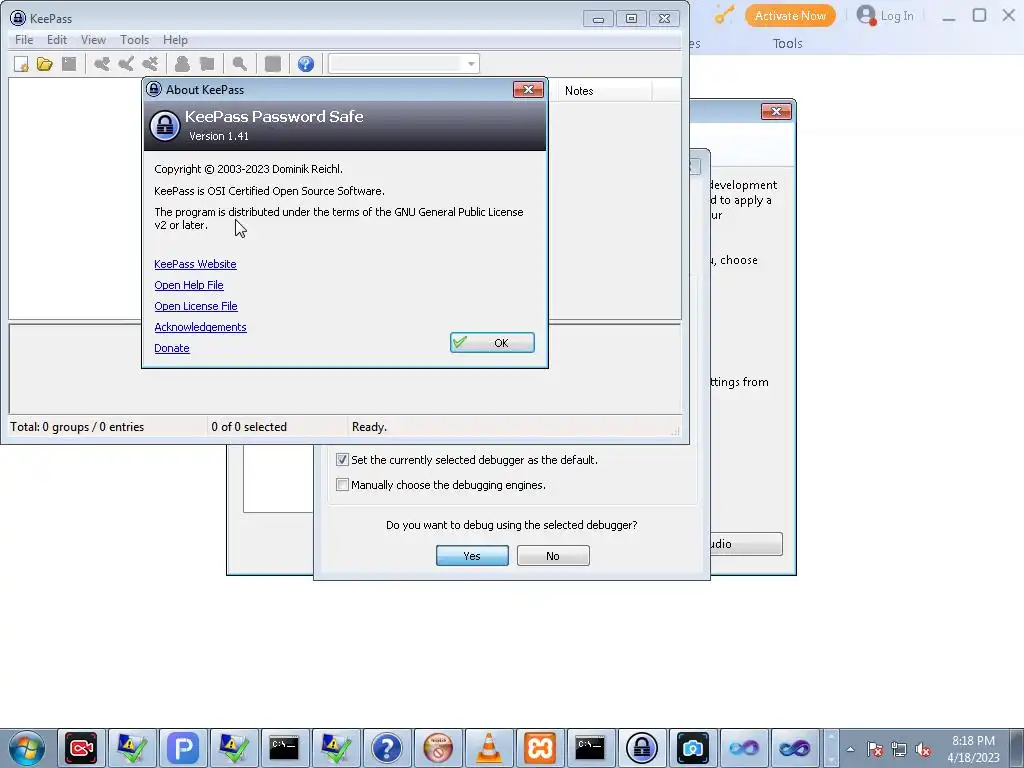The image size is (1024, 768).
Task: Click the copyright line mentioning Dominik Reichl
Action: point(248,169)
